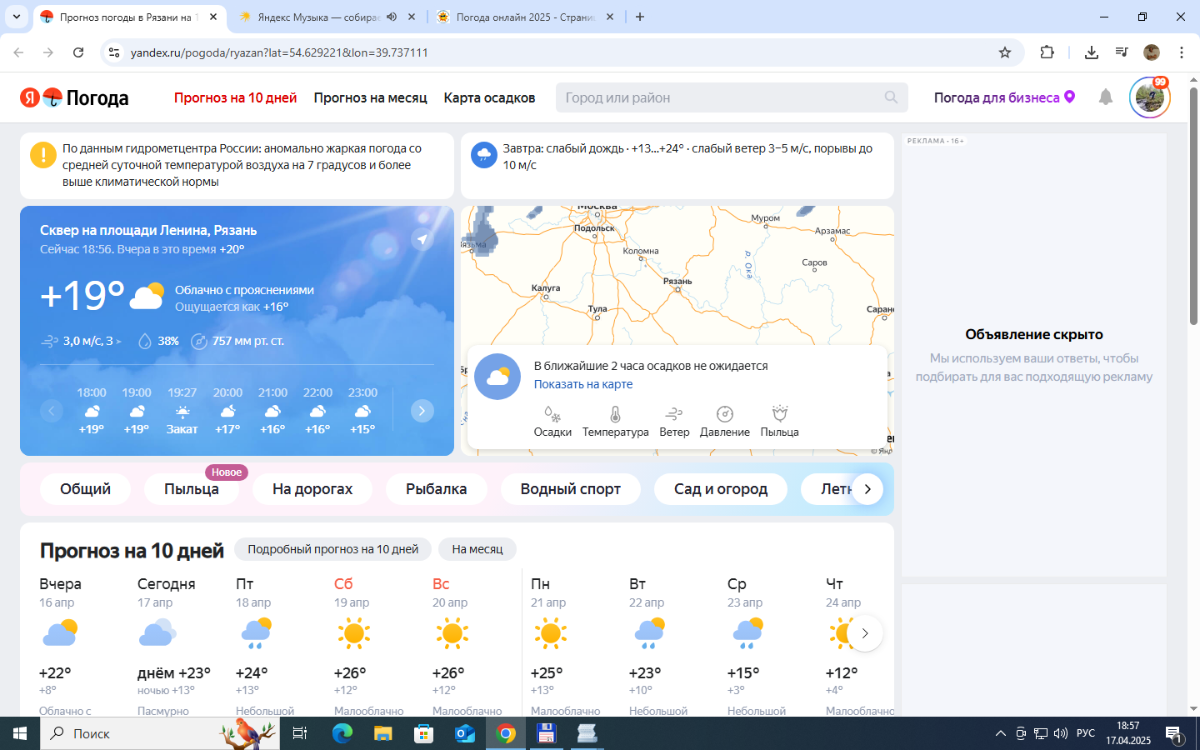Switch to the Рыбалка category chip
Screen dimensions: 1200x750
coord(436,489)
